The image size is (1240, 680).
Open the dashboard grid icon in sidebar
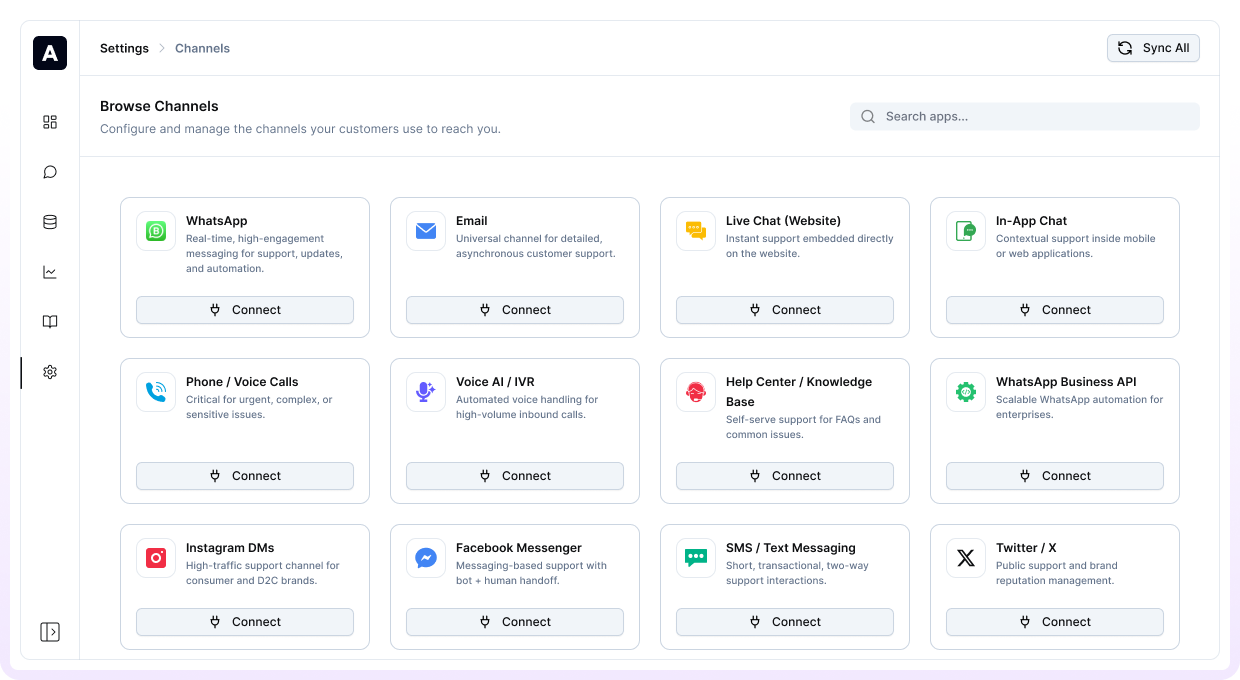coord(50,122)
